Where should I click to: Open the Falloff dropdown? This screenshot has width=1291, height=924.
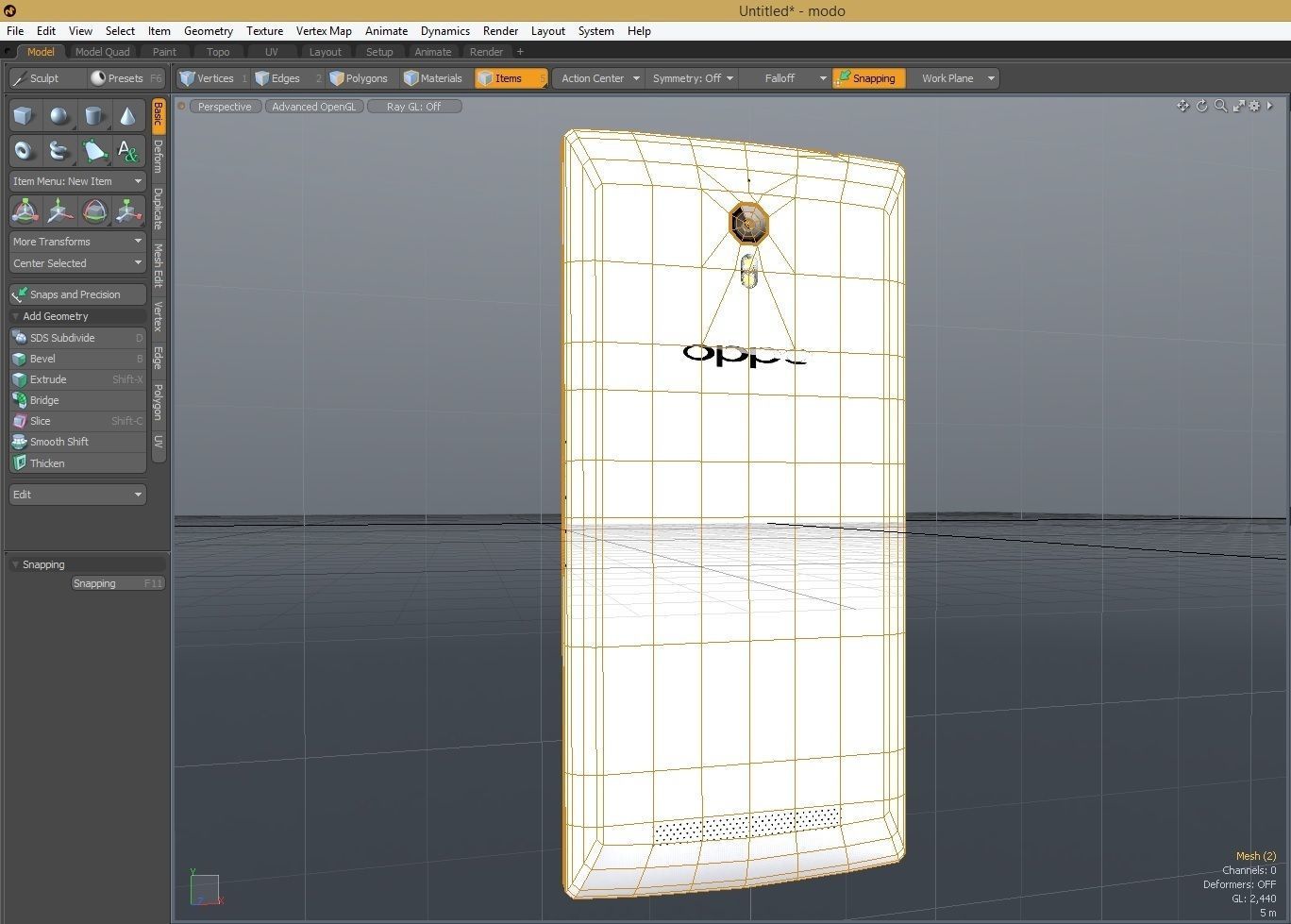point(784,78)
